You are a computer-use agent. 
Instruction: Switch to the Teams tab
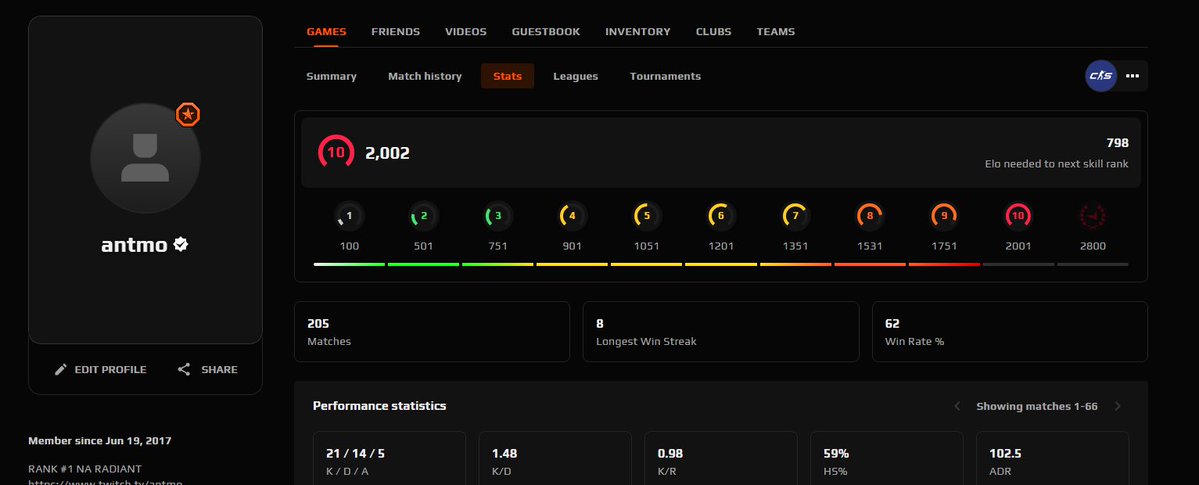pos(775,32)
